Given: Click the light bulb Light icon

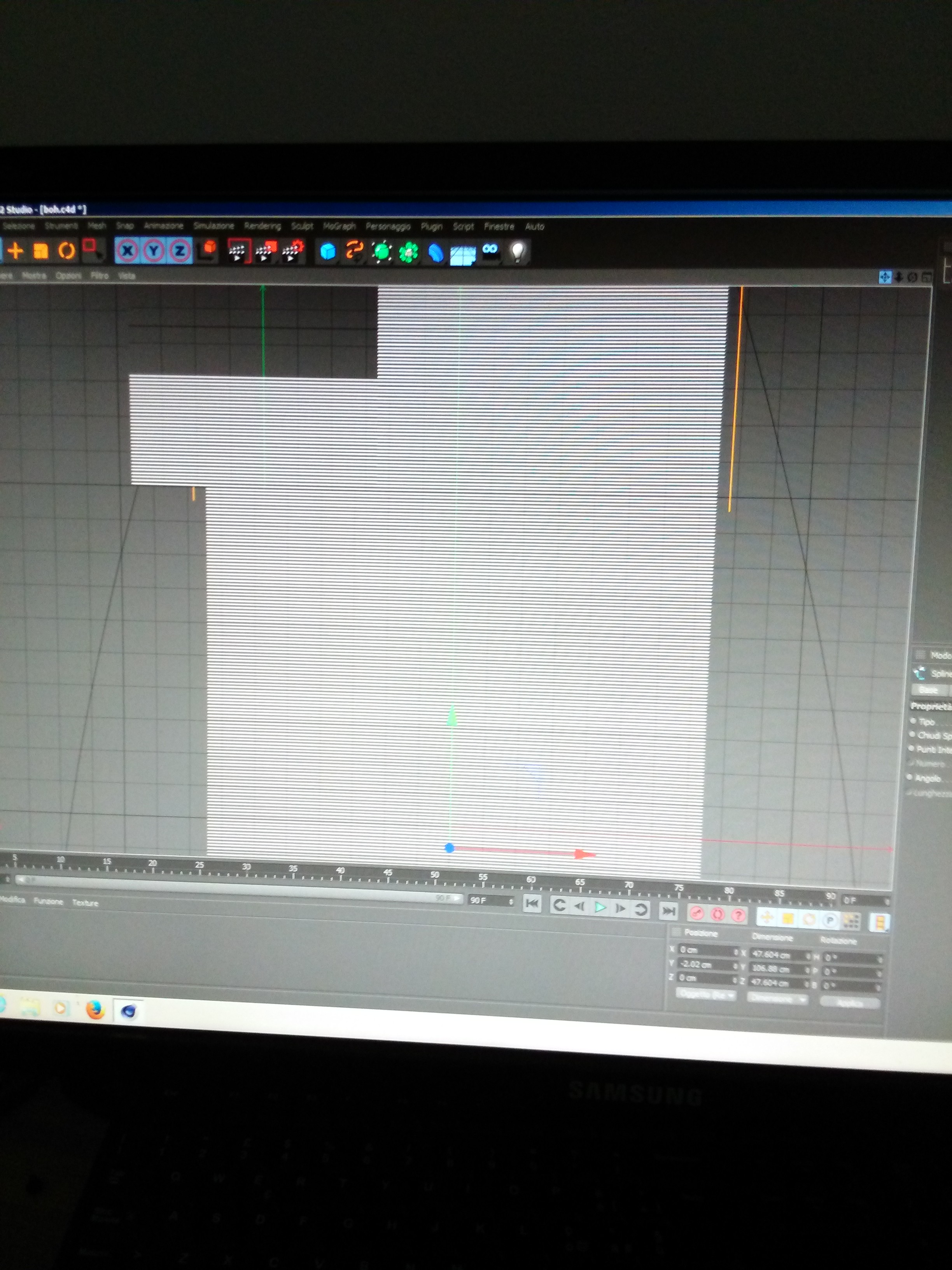Looking at the screenshot, I should tap(518, 251).
